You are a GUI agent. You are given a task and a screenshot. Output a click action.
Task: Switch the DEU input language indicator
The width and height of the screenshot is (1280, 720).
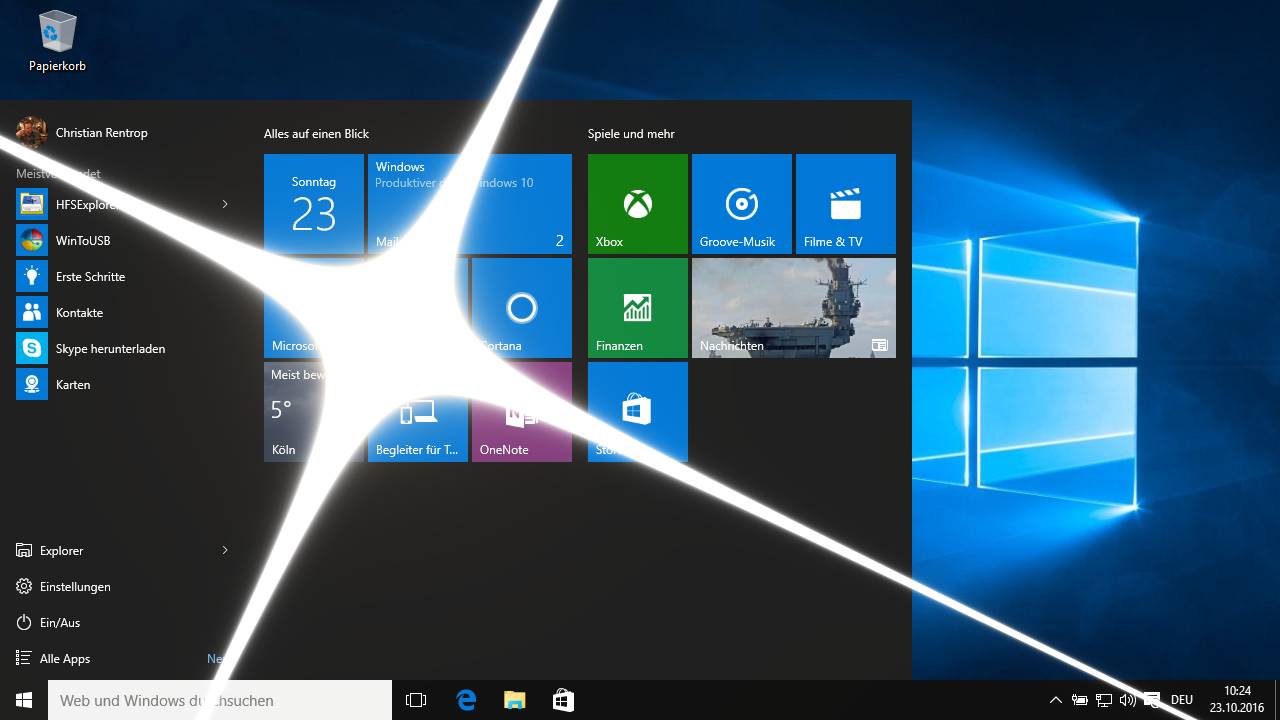click(x=1182, y=700)
